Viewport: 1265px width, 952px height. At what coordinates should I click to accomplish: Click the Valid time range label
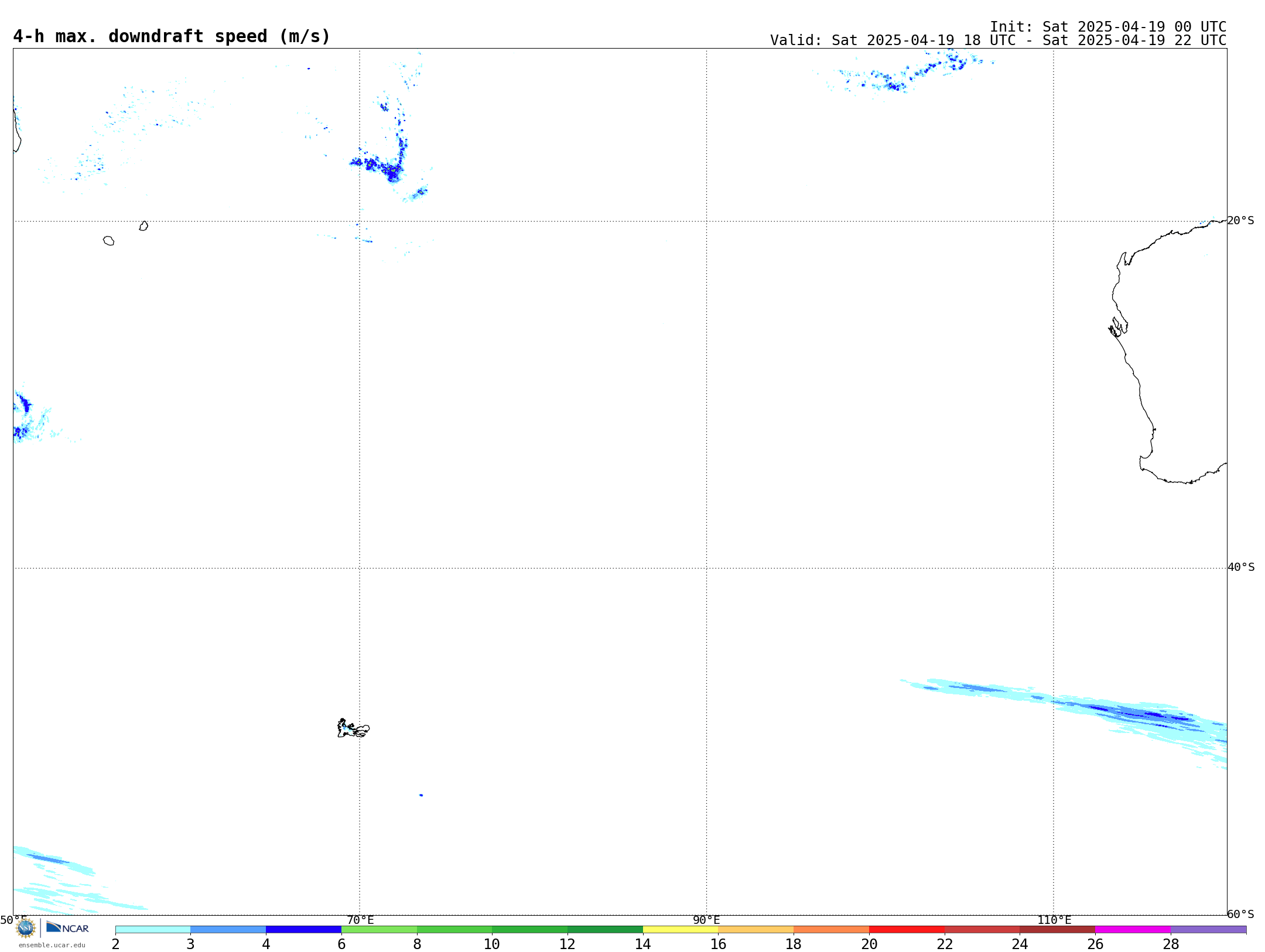[998, 40]
